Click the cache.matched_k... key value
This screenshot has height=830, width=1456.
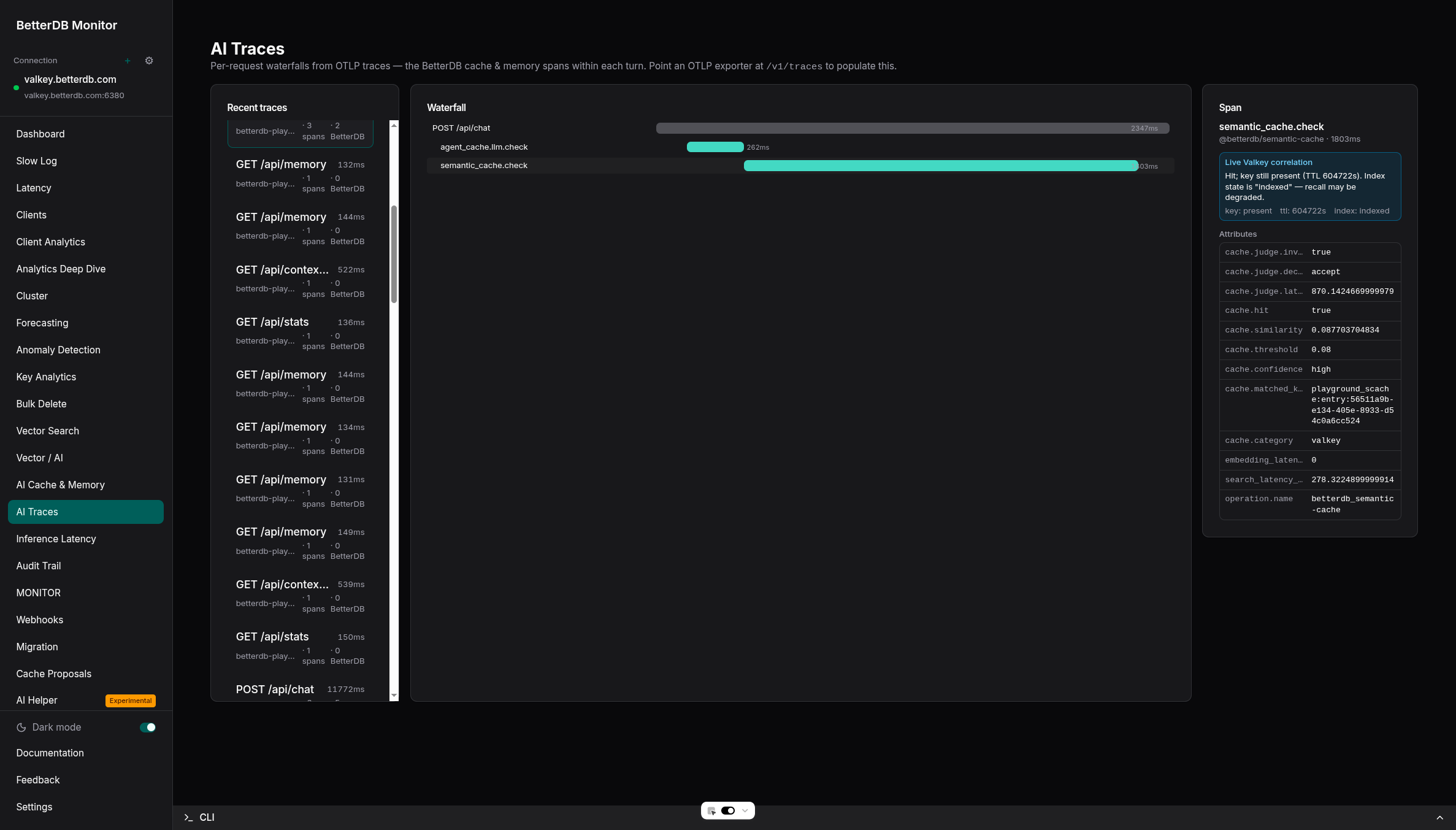(1352, 405)
